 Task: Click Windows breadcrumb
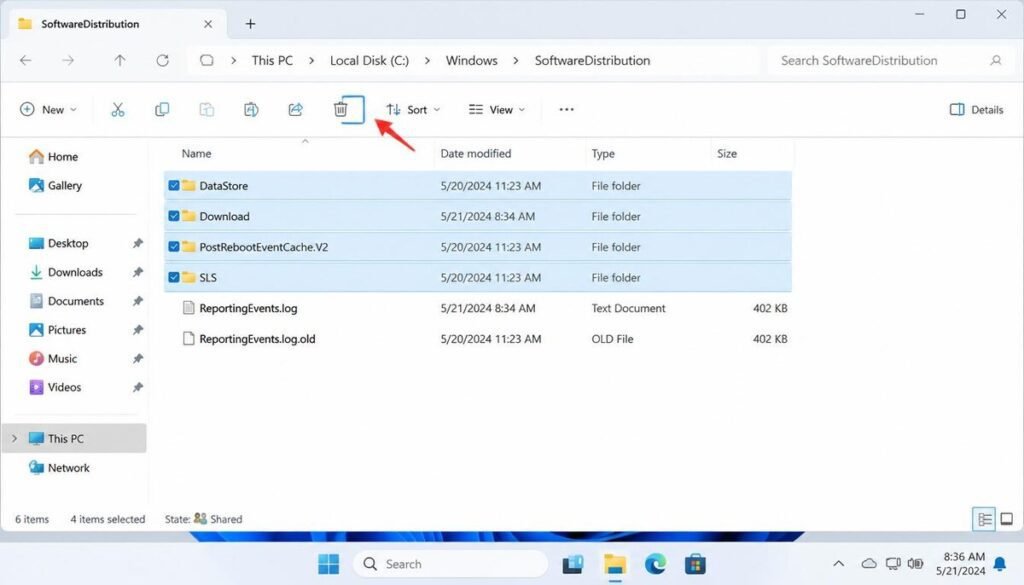tap(472, 60)
